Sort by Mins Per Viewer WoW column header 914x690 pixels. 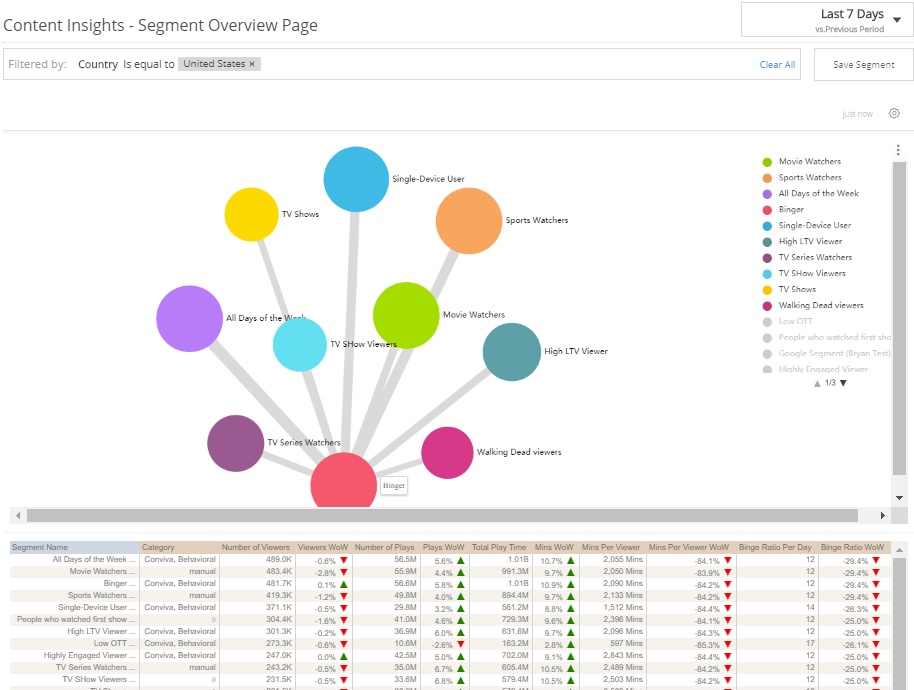click(689, 547)
